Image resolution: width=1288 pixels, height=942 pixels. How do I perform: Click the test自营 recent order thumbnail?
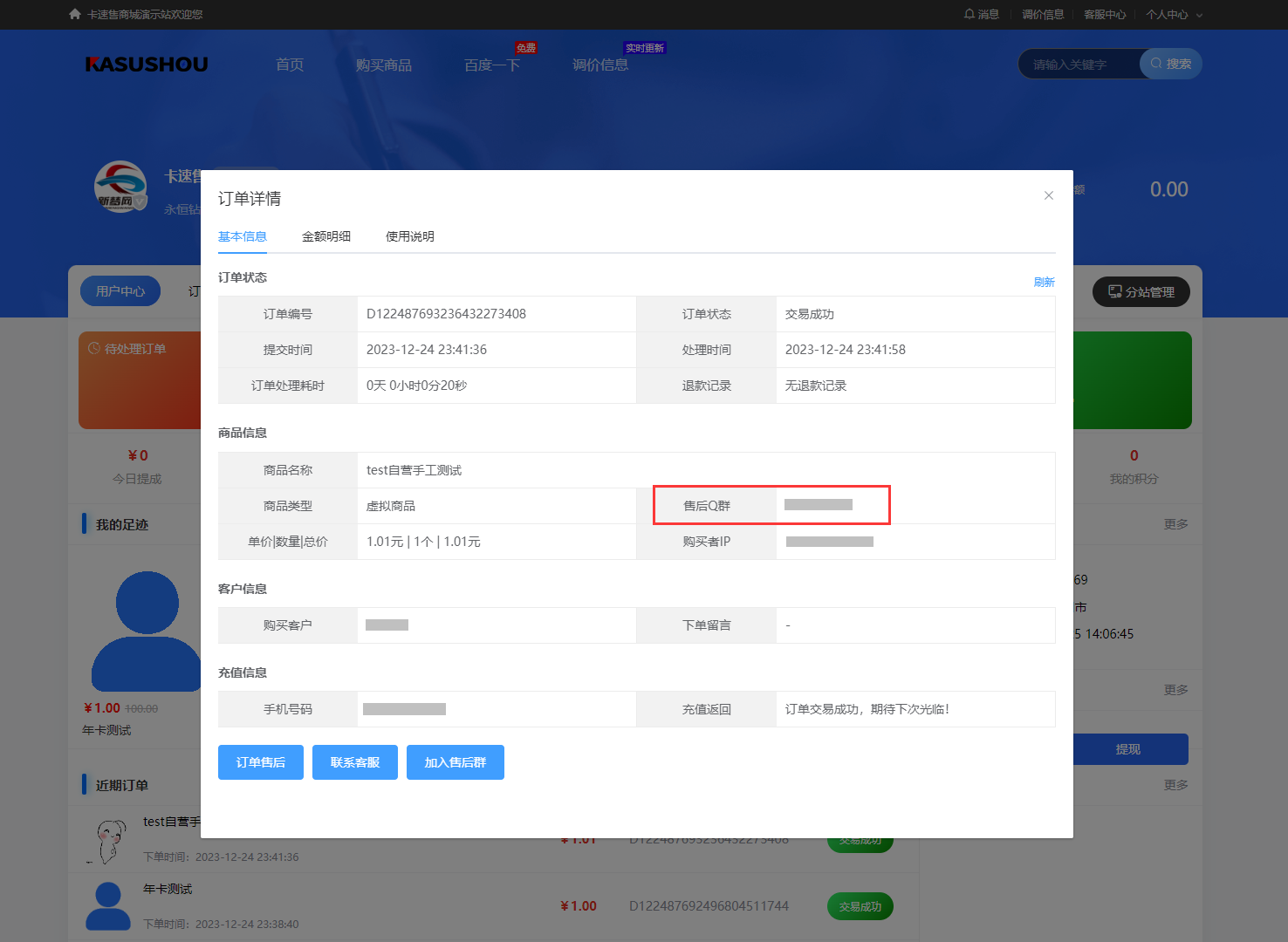pyautogui.click(x=108, y=840)
